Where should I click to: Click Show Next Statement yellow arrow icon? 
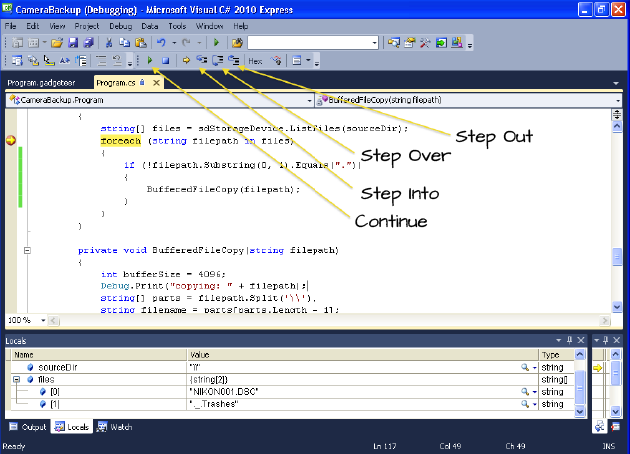click(186, 61)
